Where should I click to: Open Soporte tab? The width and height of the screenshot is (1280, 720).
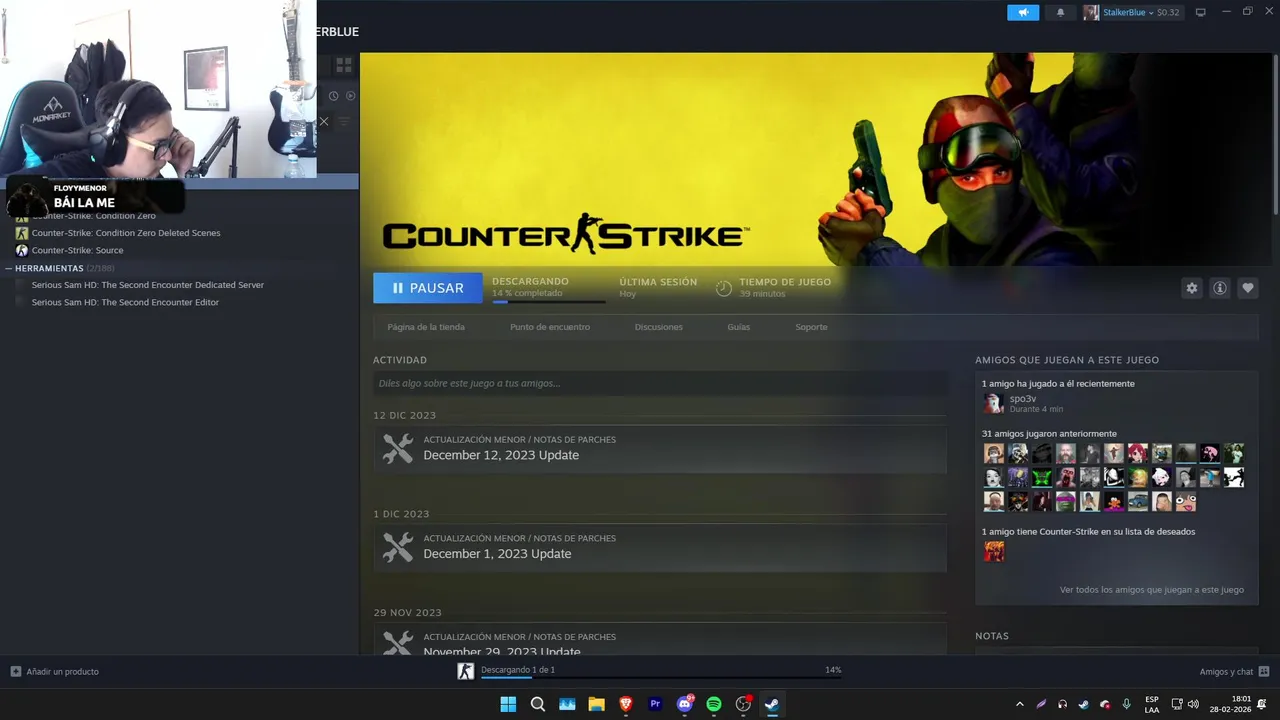(x=811, y=327)
